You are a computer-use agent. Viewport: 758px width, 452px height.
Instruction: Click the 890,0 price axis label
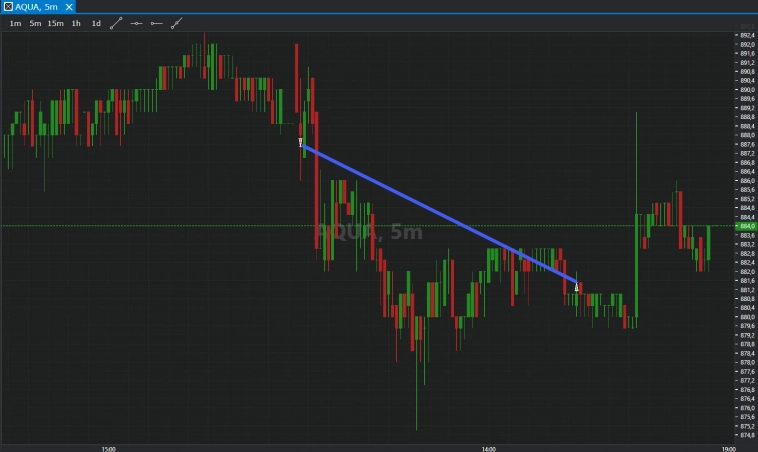pyautogui.click(x=747, y=89)
